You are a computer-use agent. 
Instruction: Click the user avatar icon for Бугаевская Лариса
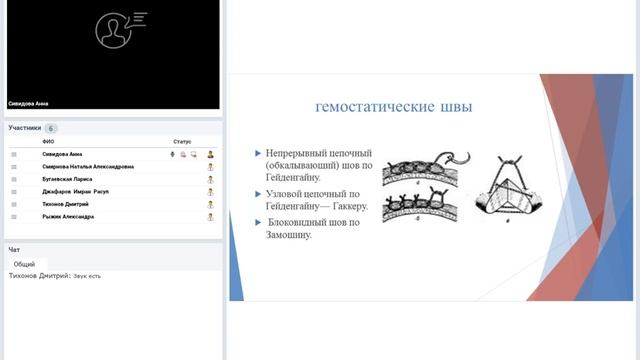[210, 180]
